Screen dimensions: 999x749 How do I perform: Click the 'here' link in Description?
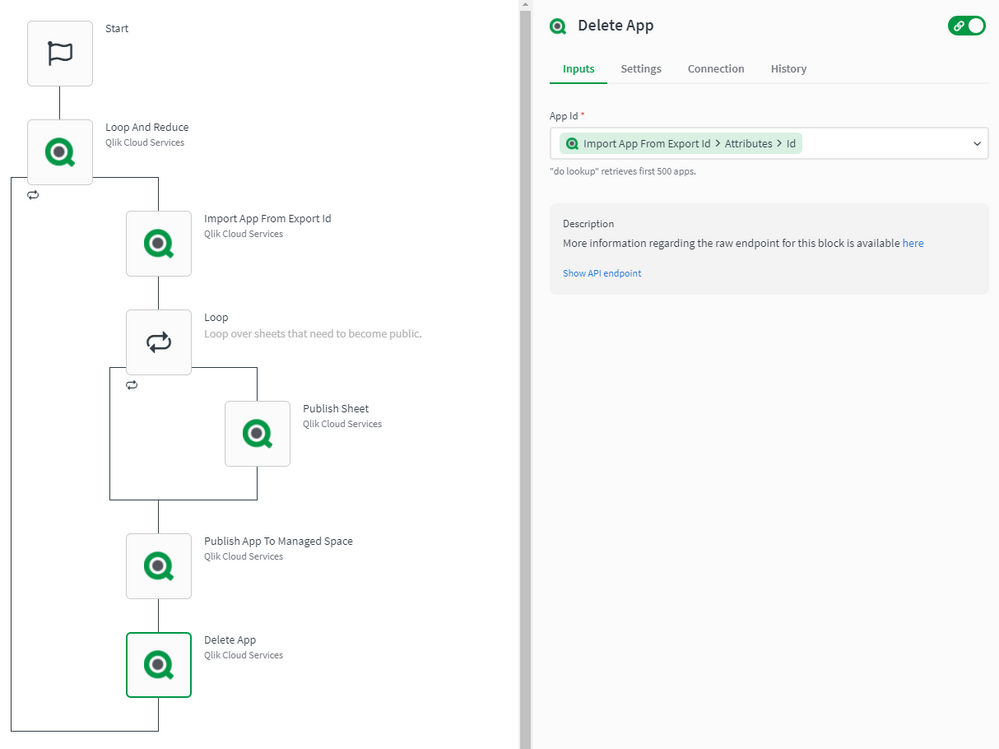tap(912, 243)
